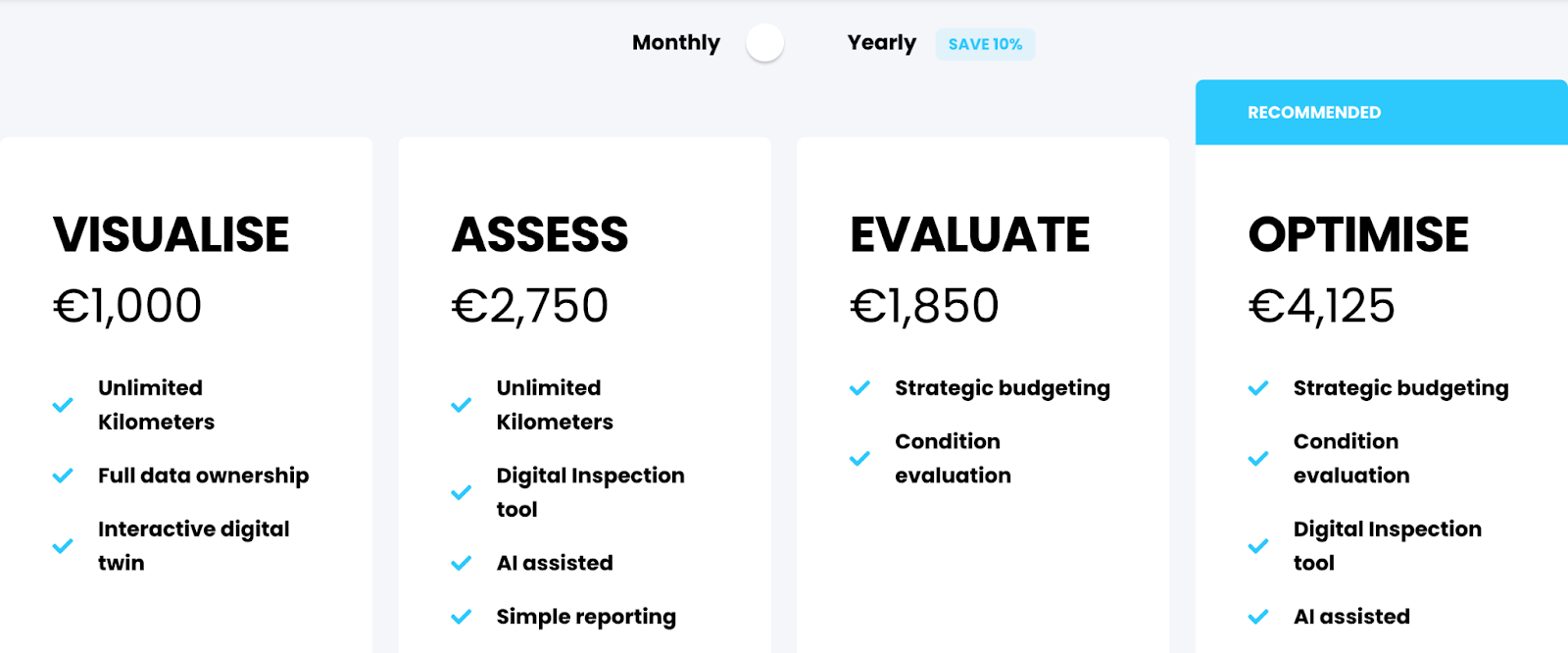
Task: Click checkmark beside AI assisted in Optimise
Action: 1258,617
